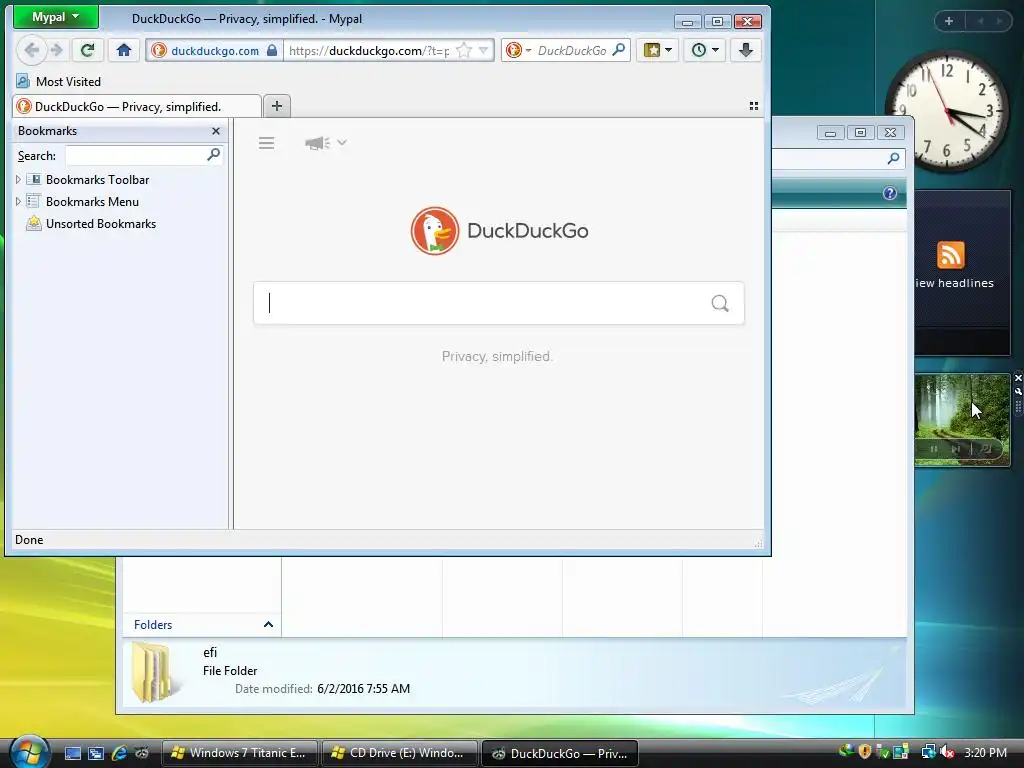Open Most Visited bookmarks folder
The height and width of the screenshot is (768, 1024).
coord(59,82)
